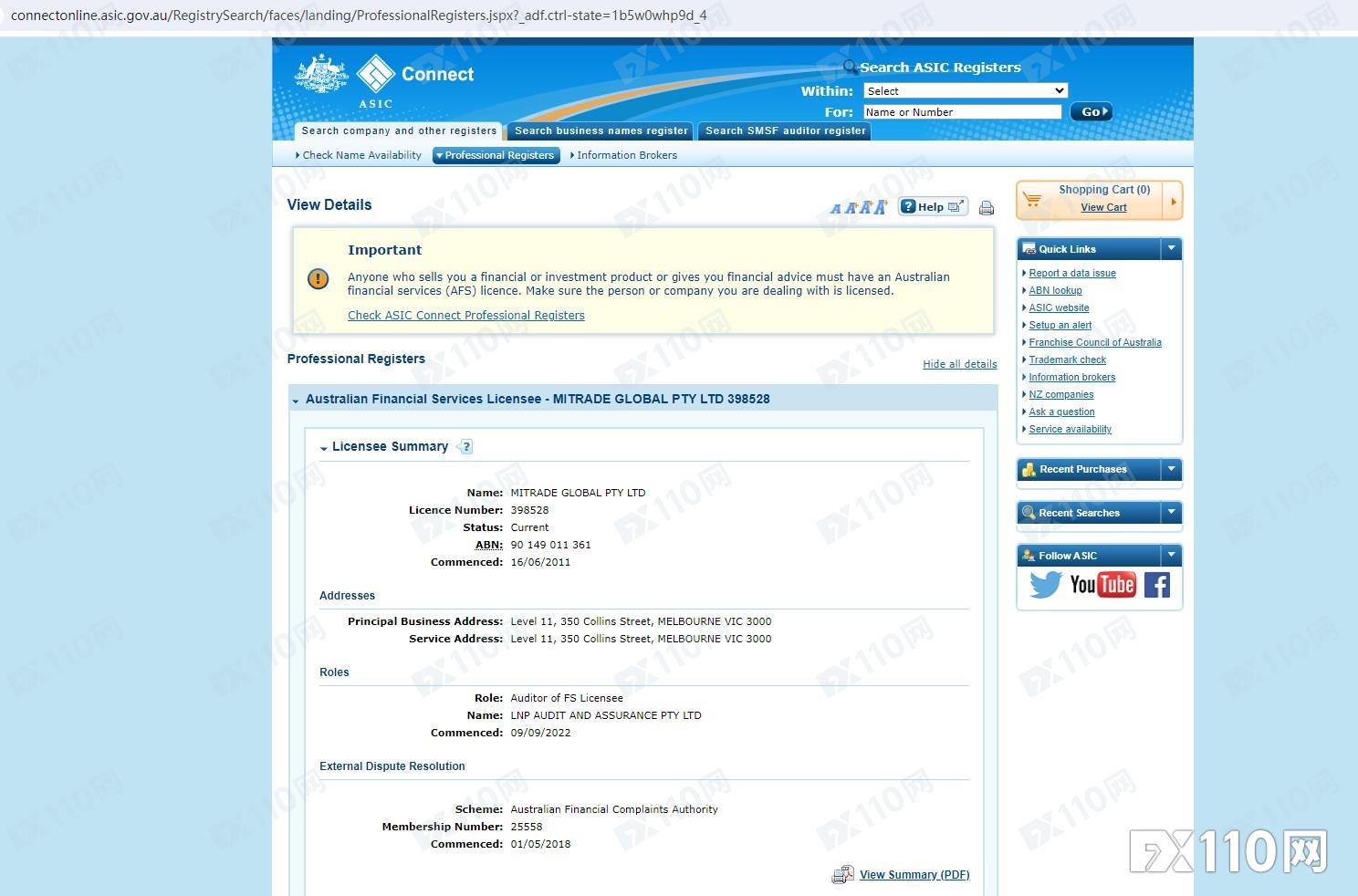
Task: Open Franchise Council of Australia link
Action: tap(1095, 342)
